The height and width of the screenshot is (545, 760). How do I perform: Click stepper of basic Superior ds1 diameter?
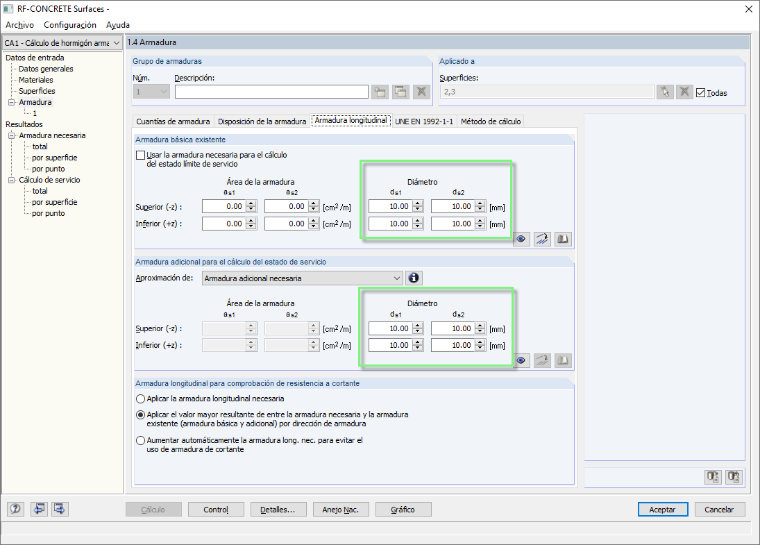tap(418, 206)
